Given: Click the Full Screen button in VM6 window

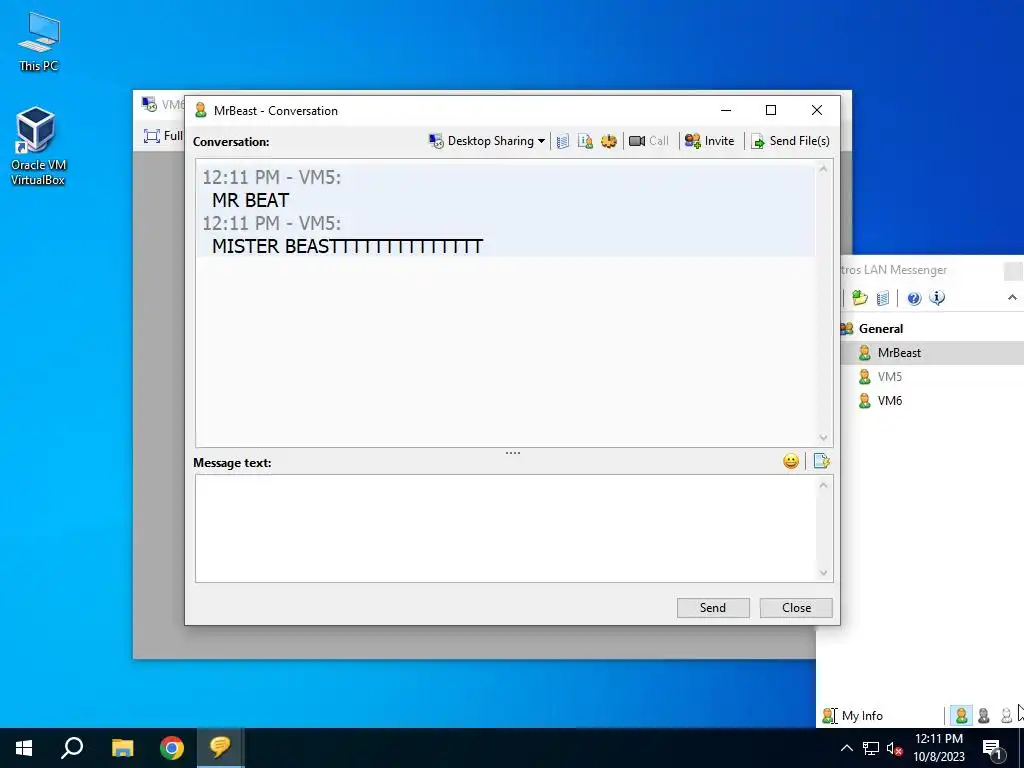Looking at the screenshot, I should click(x=163, y=136).
